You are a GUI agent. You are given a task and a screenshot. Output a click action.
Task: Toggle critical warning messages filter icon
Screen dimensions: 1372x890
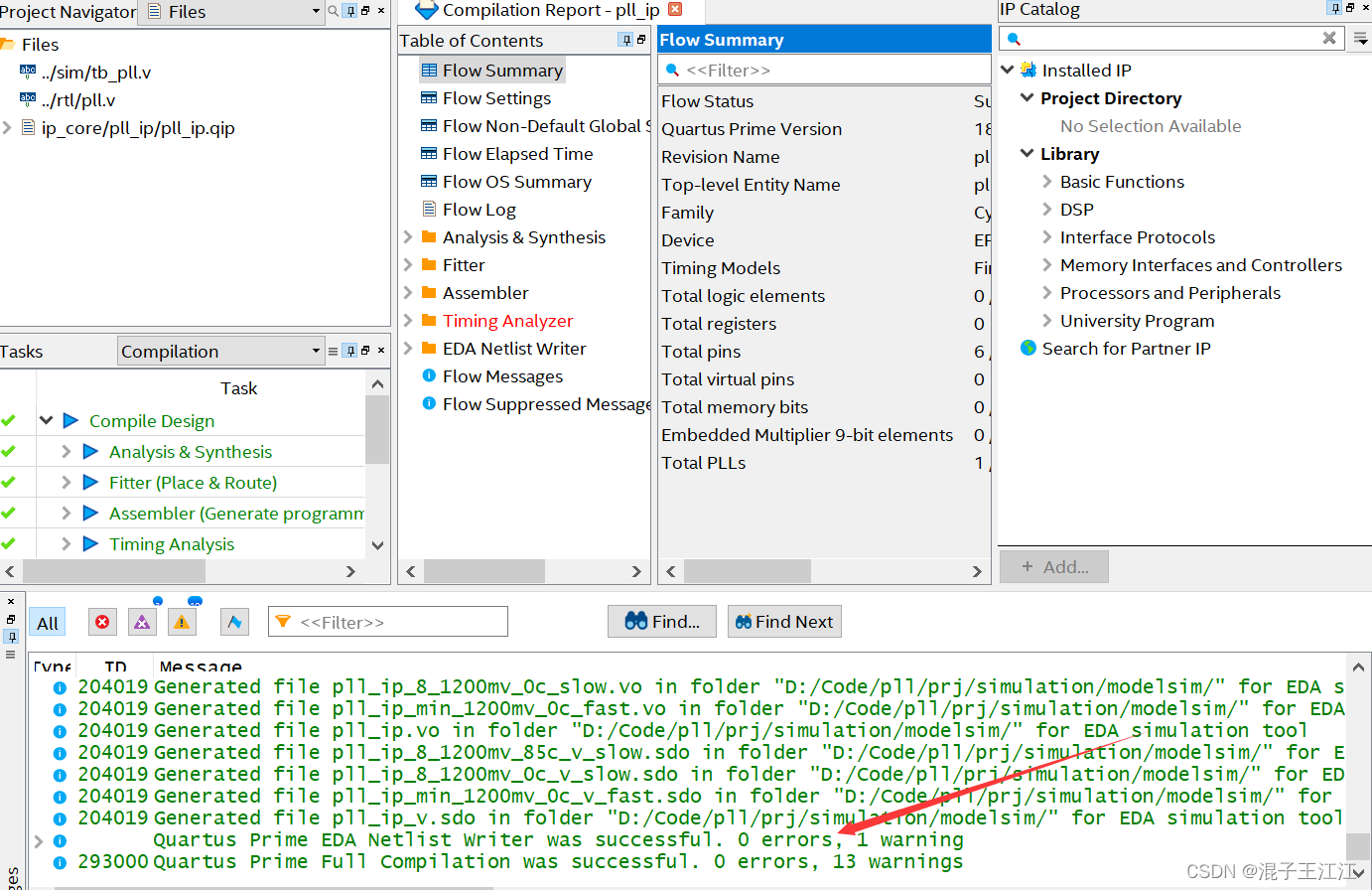(x=142, y=622)
